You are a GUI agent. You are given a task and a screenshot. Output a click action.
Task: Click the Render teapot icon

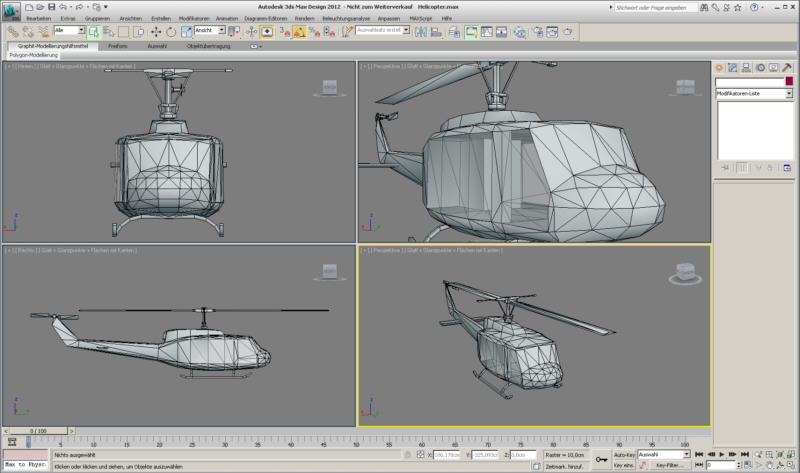tap(568, 32)
